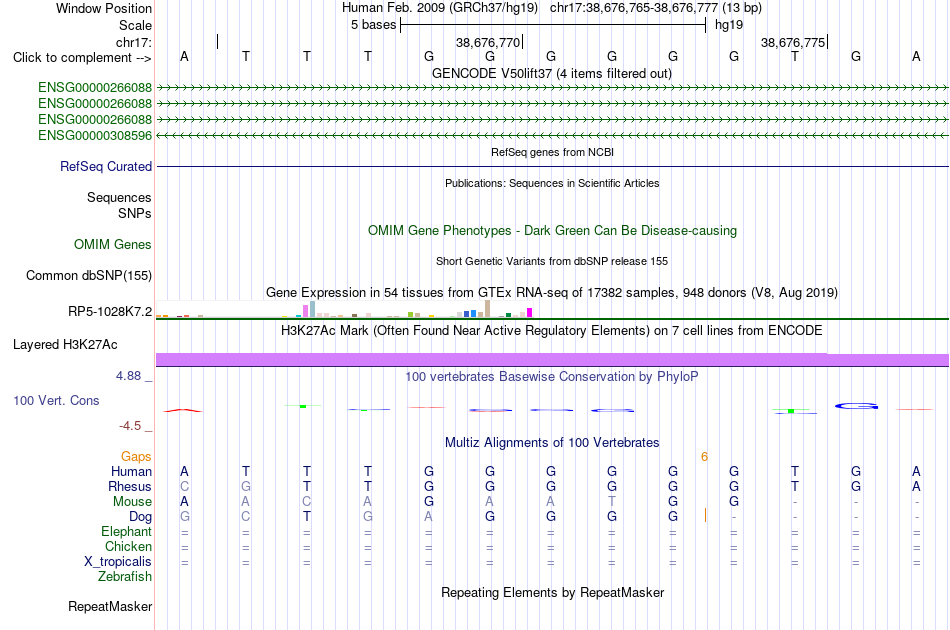
Task: Click the orange insertion bar in the Dog row
Action: pyautogui.click(x=705, y=516)
